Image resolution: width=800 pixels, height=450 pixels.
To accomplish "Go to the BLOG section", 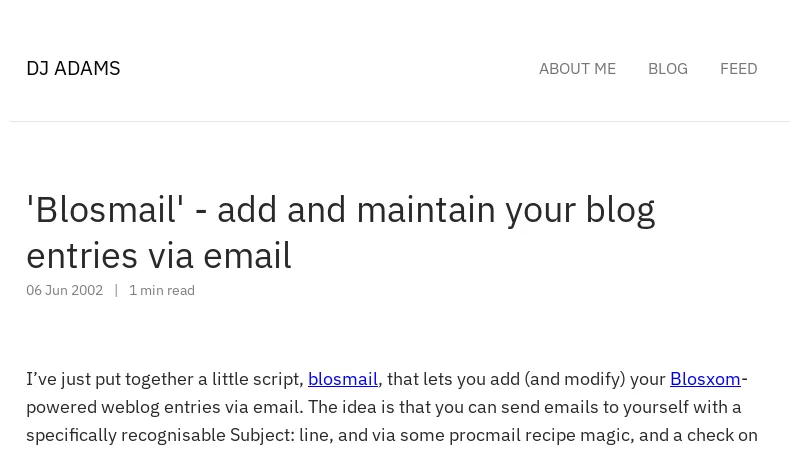I will [x=667, y=69].
